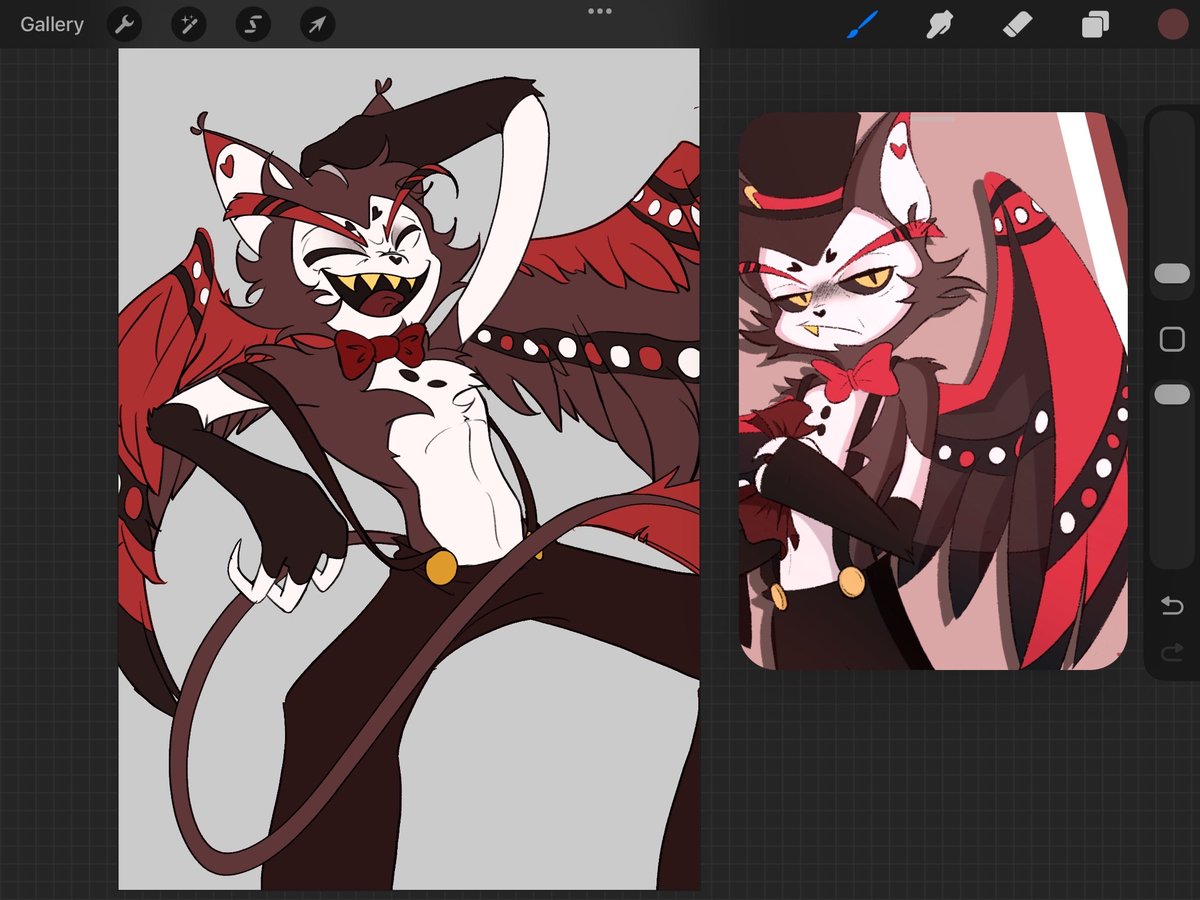Open the active color picker swatch

[1172, 24]
